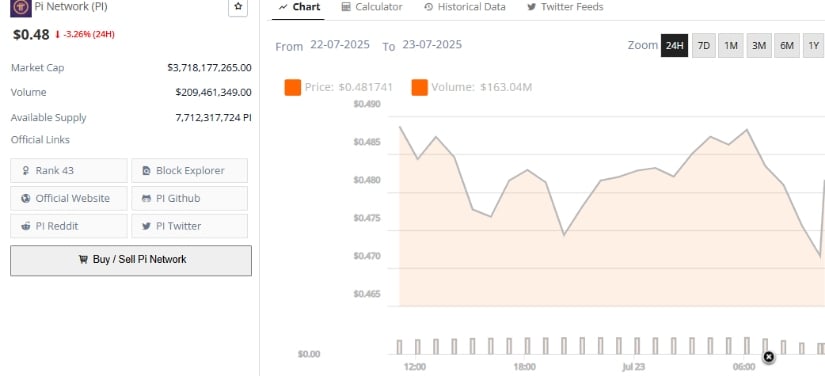Open the Historical Data tab
The width and height of the screenshot is (825, 376).
pyautogui.click(x=465, y=7)
